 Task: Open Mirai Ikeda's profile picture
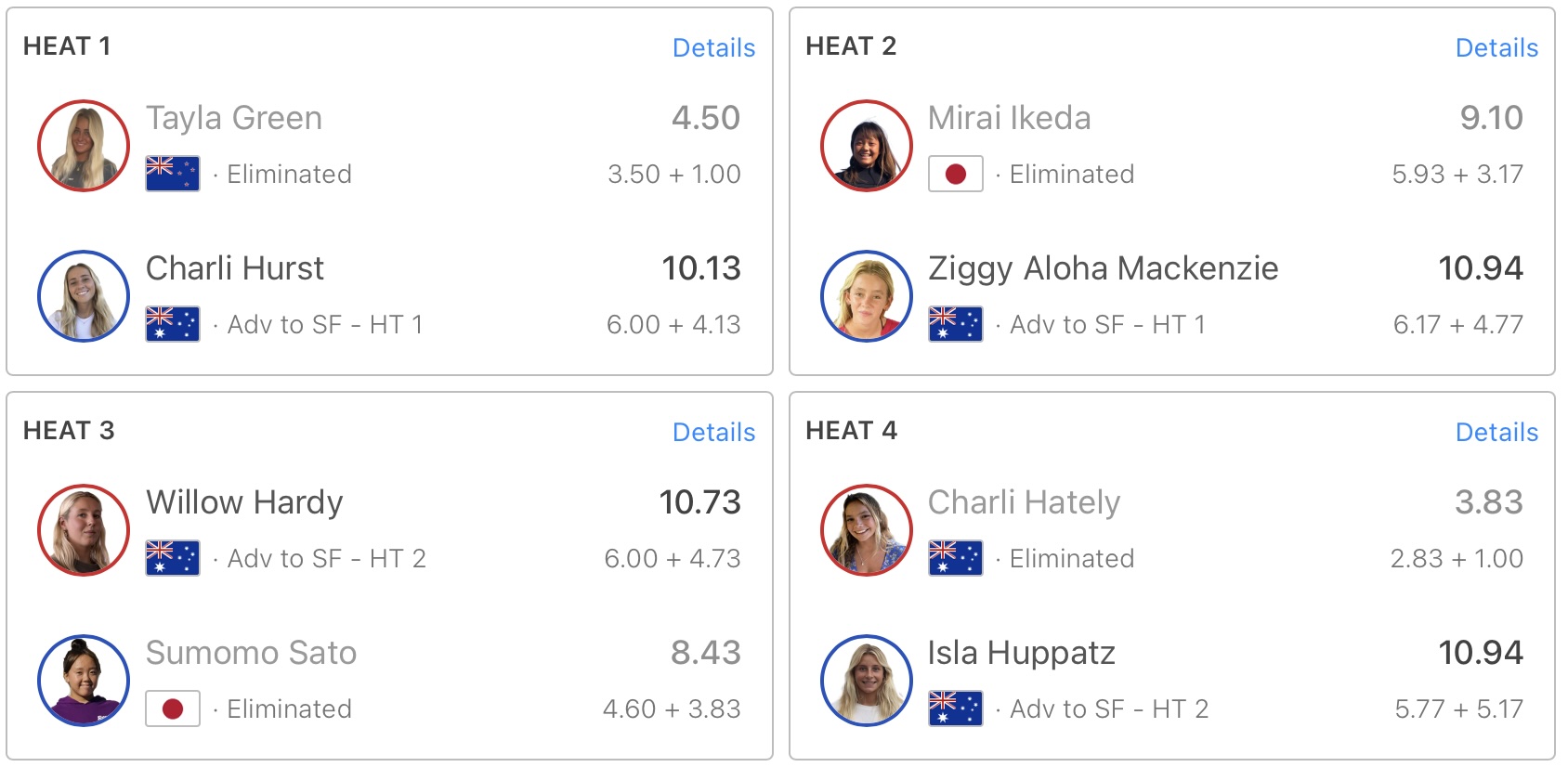pyautogui.click(x=866, y=146)
